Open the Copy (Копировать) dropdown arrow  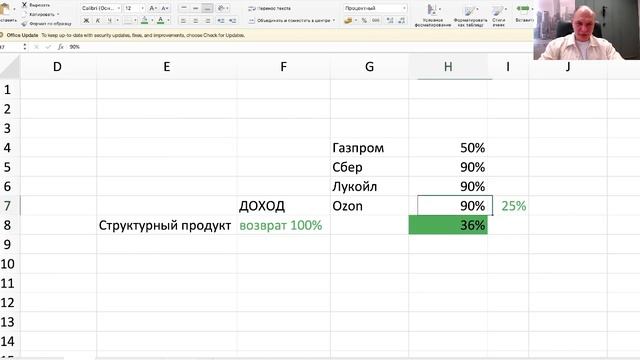(x=58, y=14)
